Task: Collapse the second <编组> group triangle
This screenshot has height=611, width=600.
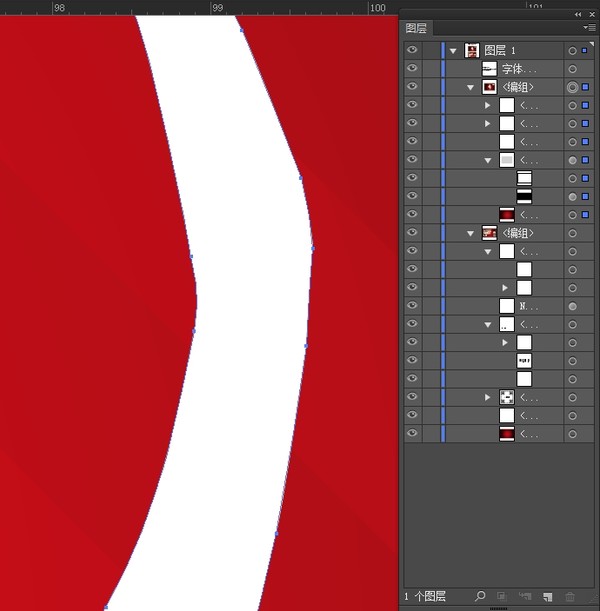Action: click(470, 234)
